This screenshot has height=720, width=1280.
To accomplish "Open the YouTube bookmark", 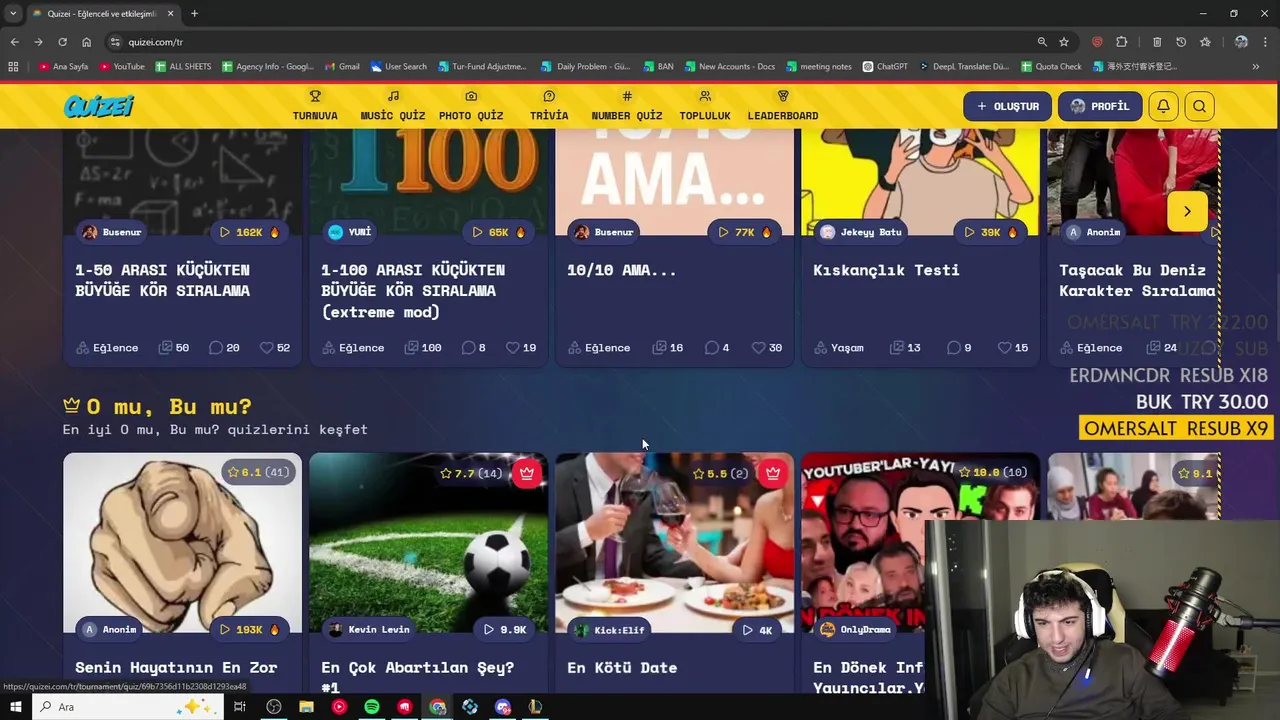I will pyautogui.click(x=121, y=67).
